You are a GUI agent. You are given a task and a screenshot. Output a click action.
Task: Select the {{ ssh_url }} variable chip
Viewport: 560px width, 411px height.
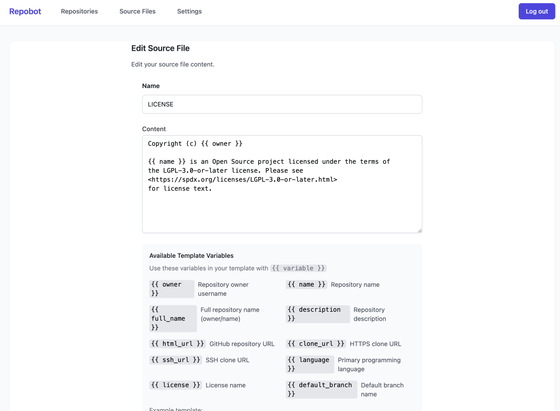tap(175, 360)
